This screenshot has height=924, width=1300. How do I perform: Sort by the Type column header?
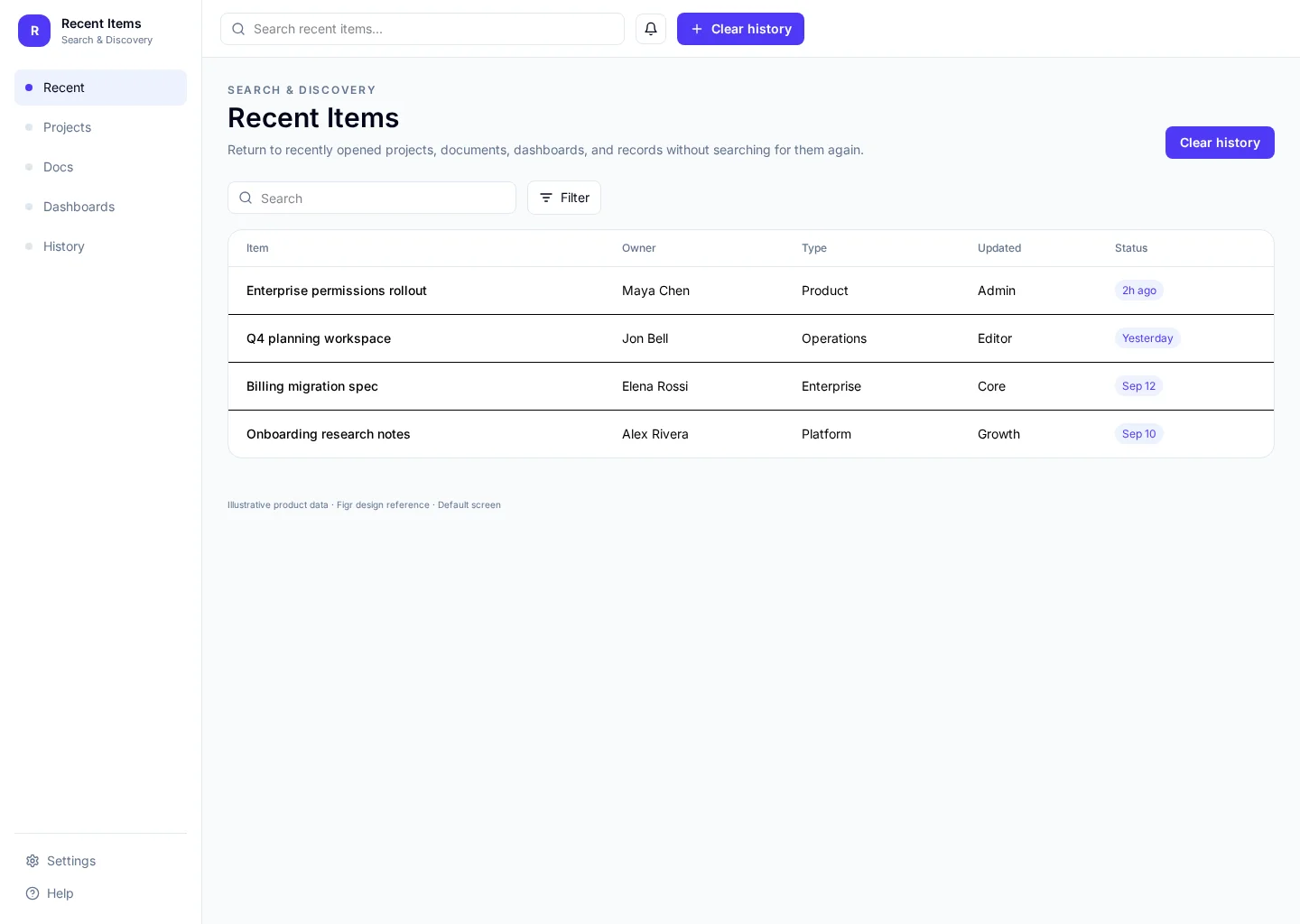point(814,248)
